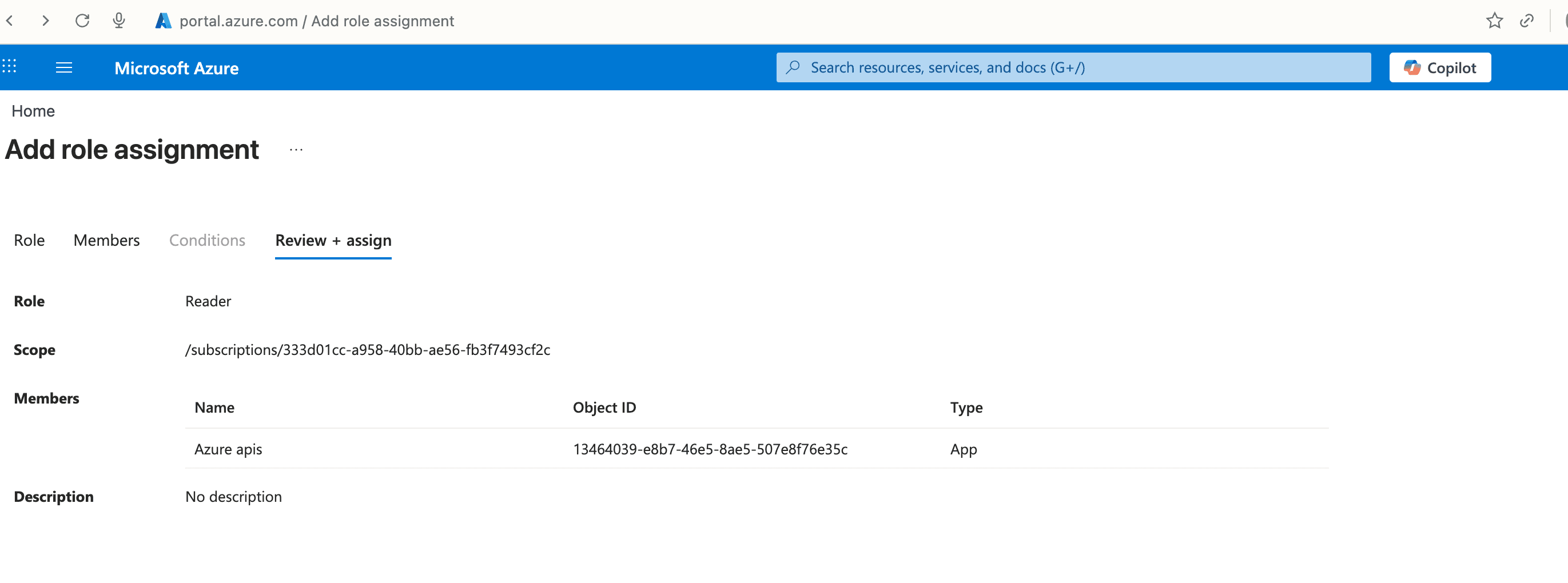
Task: Click the Copilot logo icon
Action: [x=1411, y=67]
